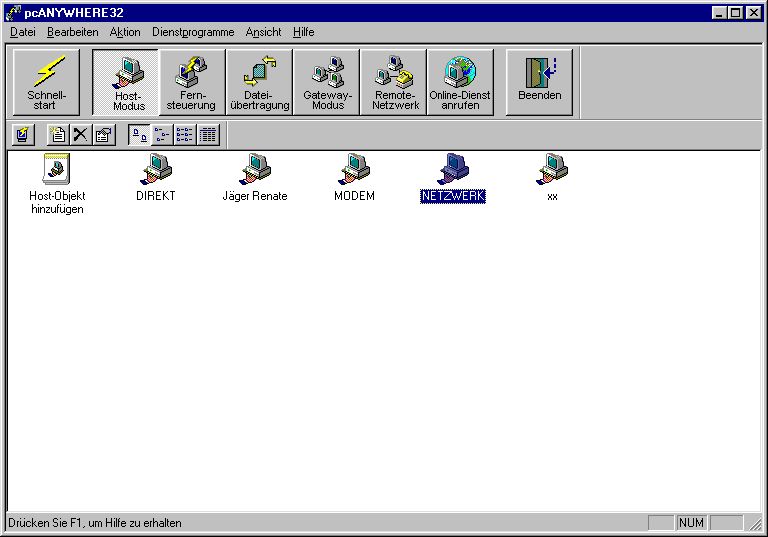Click Host-Objekt hinzufügen icon
The image size is (768, 537).
click(x=57, y=184)
